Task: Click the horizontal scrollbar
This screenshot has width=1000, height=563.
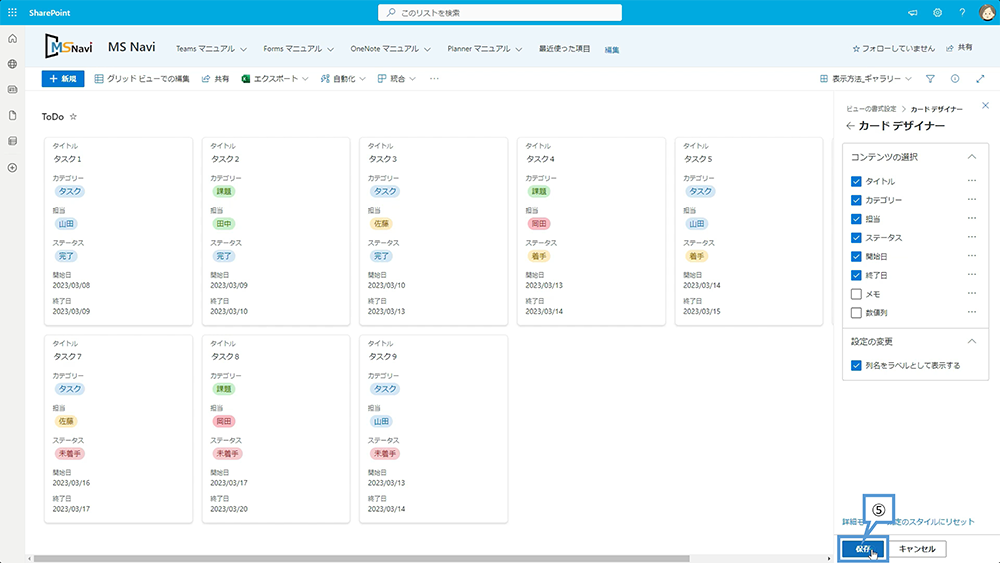Action: pyautogui.click(x=362, y=559)
